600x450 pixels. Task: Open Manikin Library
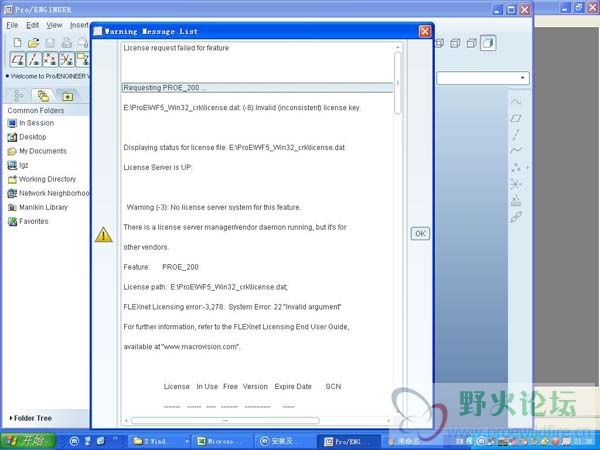pos(38,207)
